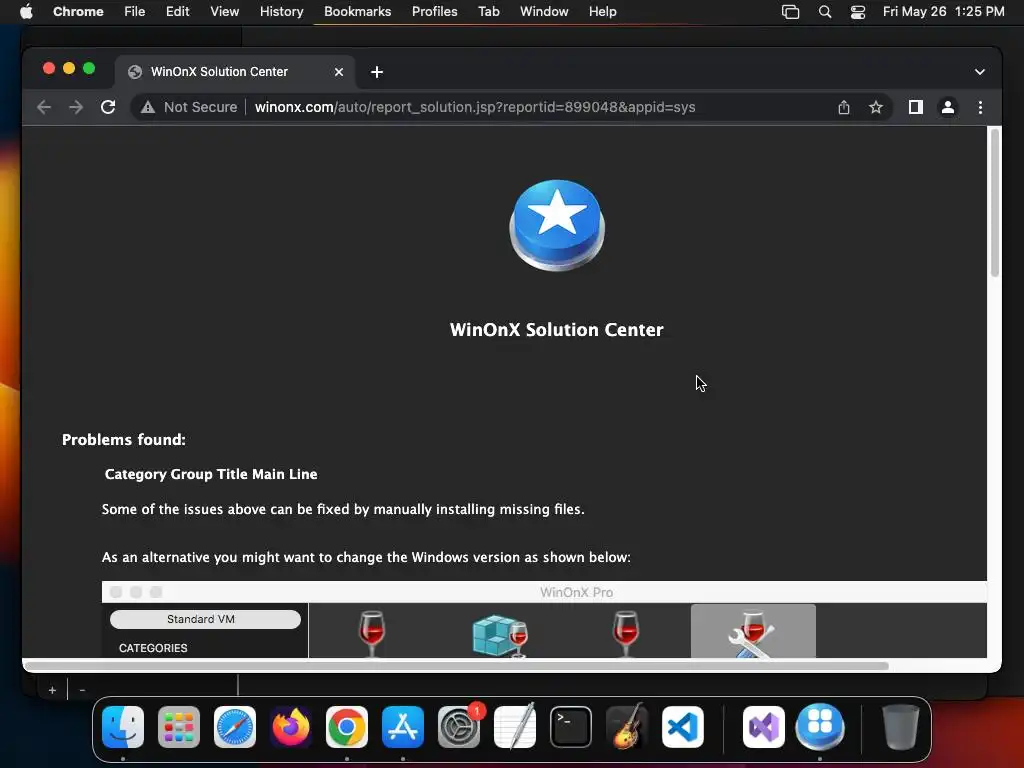Open Safari from the Dock

(235, 727)
